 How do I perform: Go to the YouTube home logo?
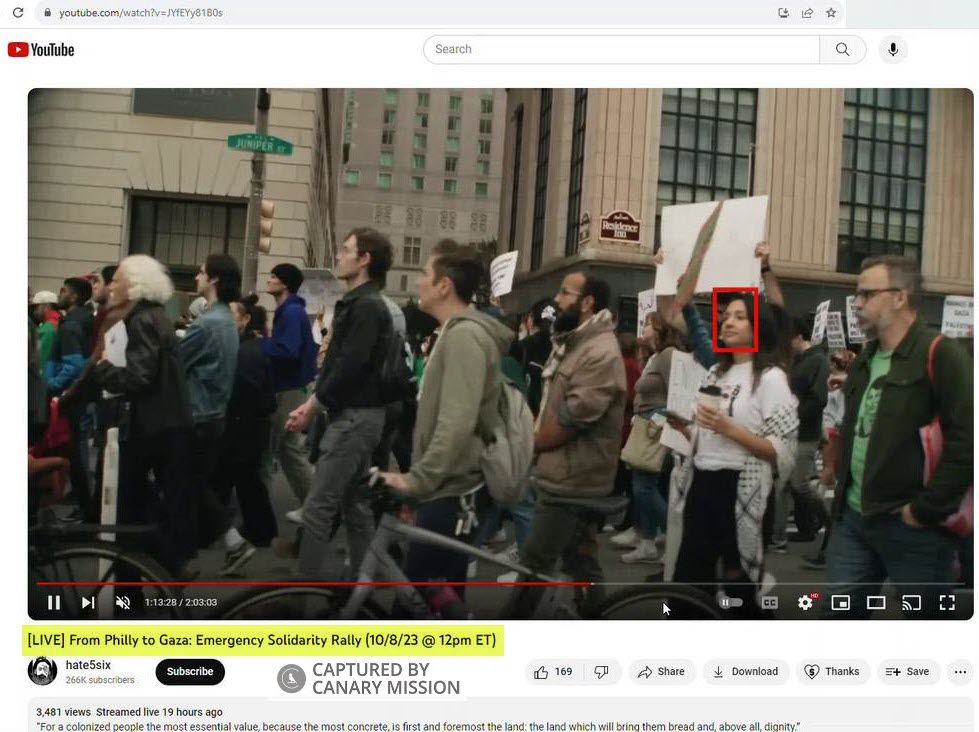41,49
